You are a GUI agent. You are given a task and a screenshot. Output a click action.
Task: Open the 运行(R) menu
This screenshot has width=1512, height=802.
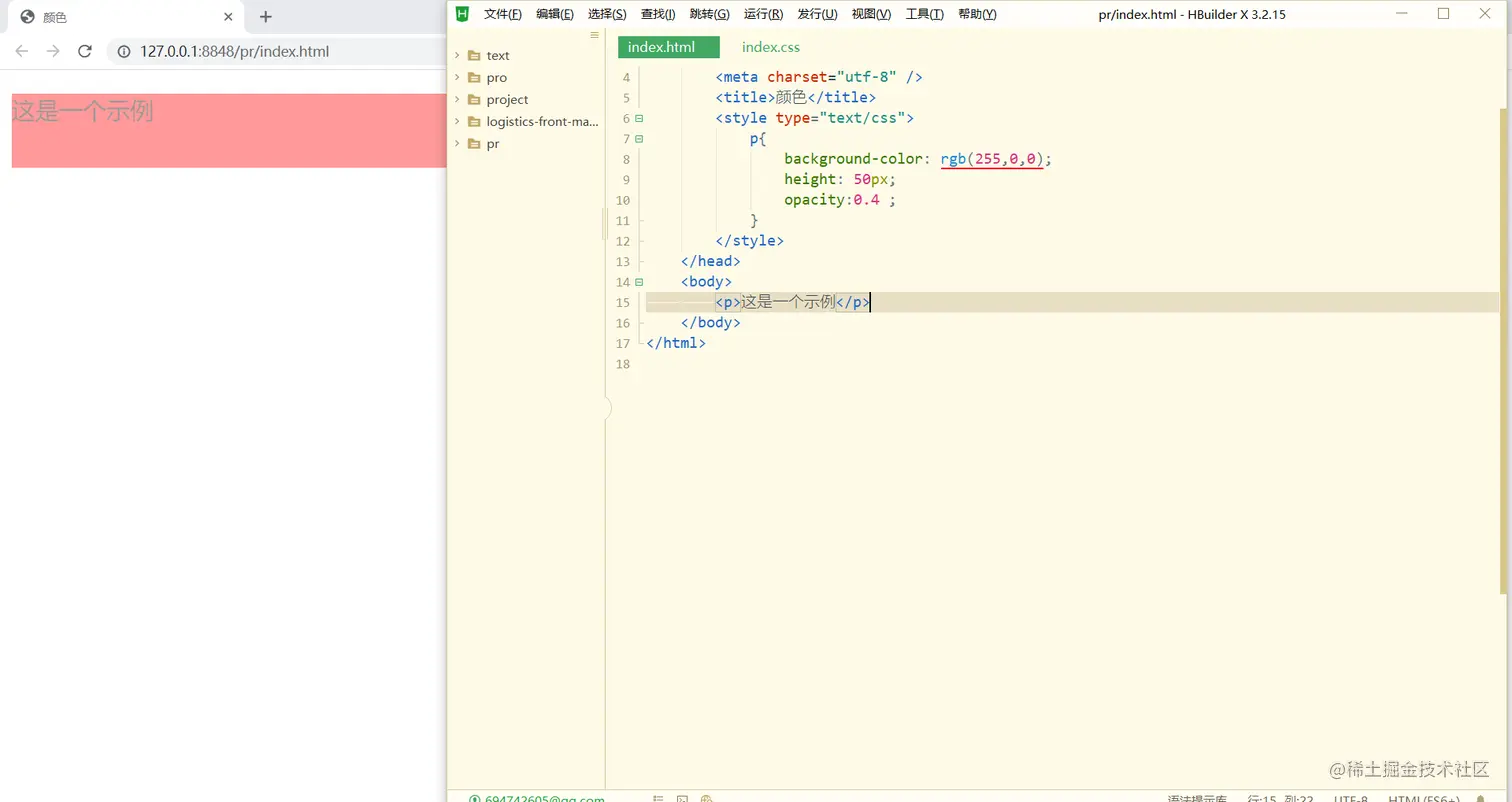[763, 14]
